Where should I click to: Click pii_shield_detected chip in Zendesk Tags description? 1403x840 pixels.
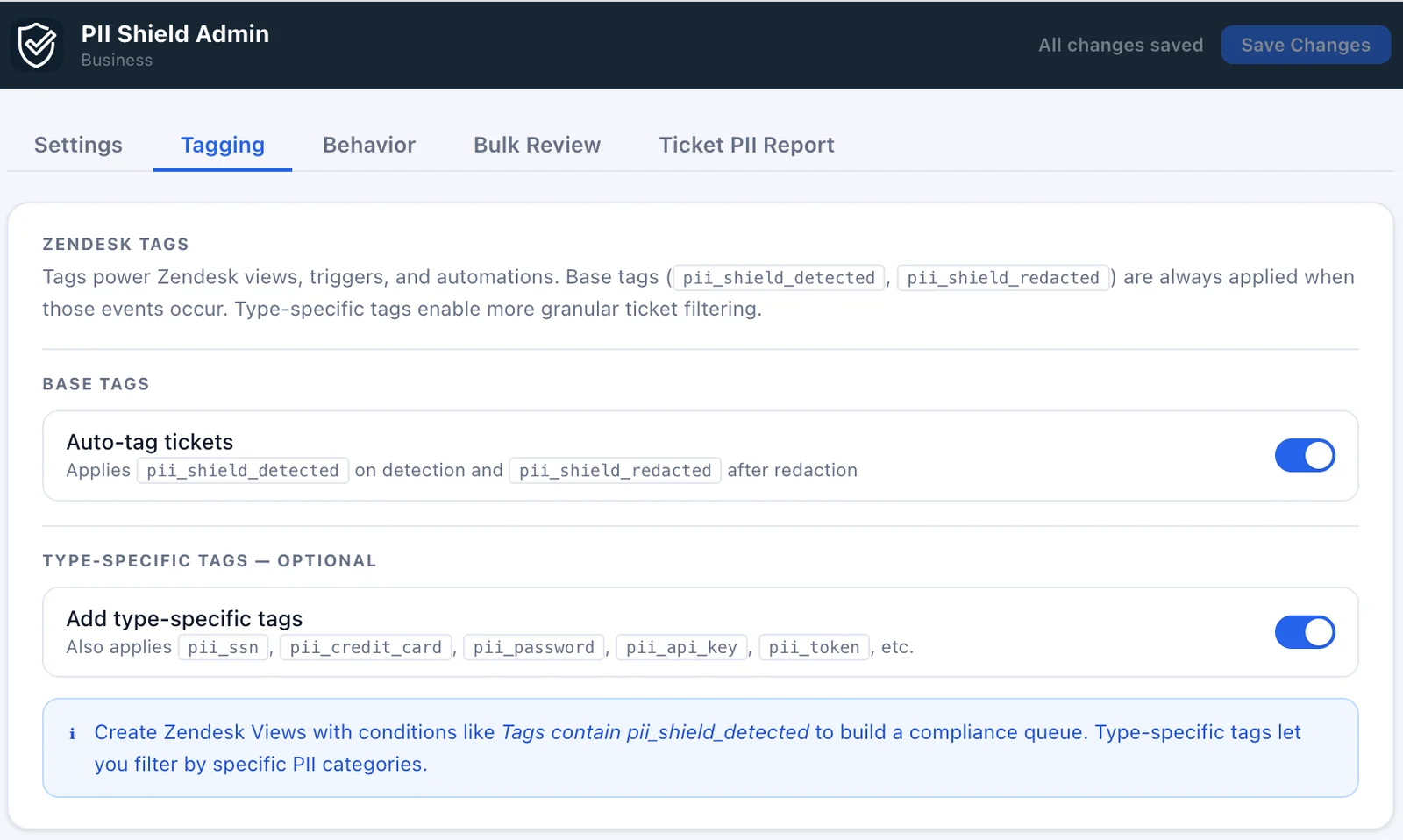click(x=779, y=278)
